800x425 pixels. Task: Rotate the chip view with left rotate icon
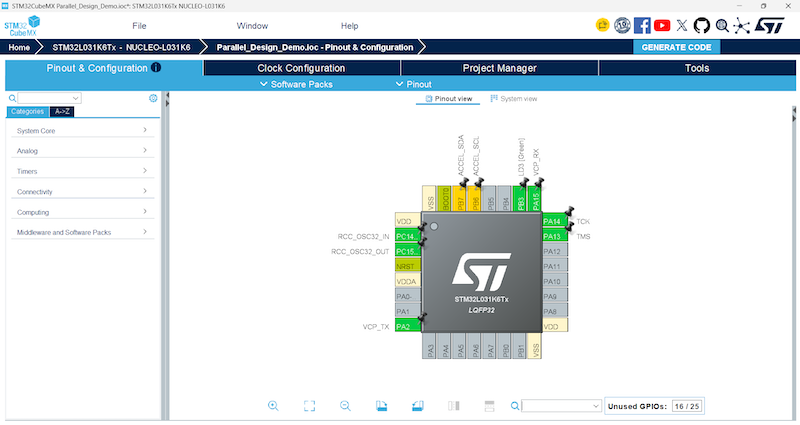(381, 406)
